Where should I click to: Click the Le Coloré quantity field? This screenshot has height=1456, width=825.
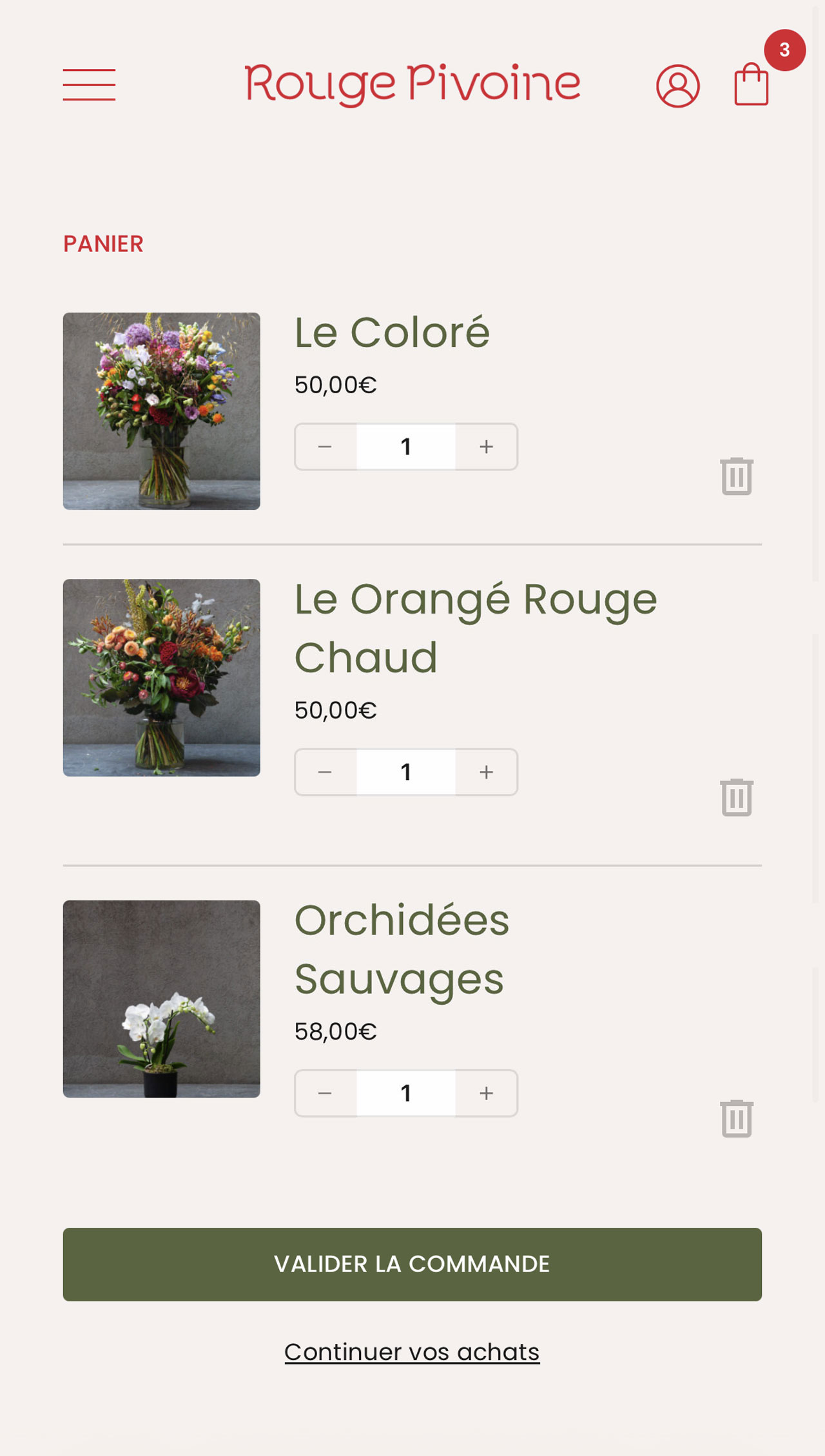pos(406,447)
